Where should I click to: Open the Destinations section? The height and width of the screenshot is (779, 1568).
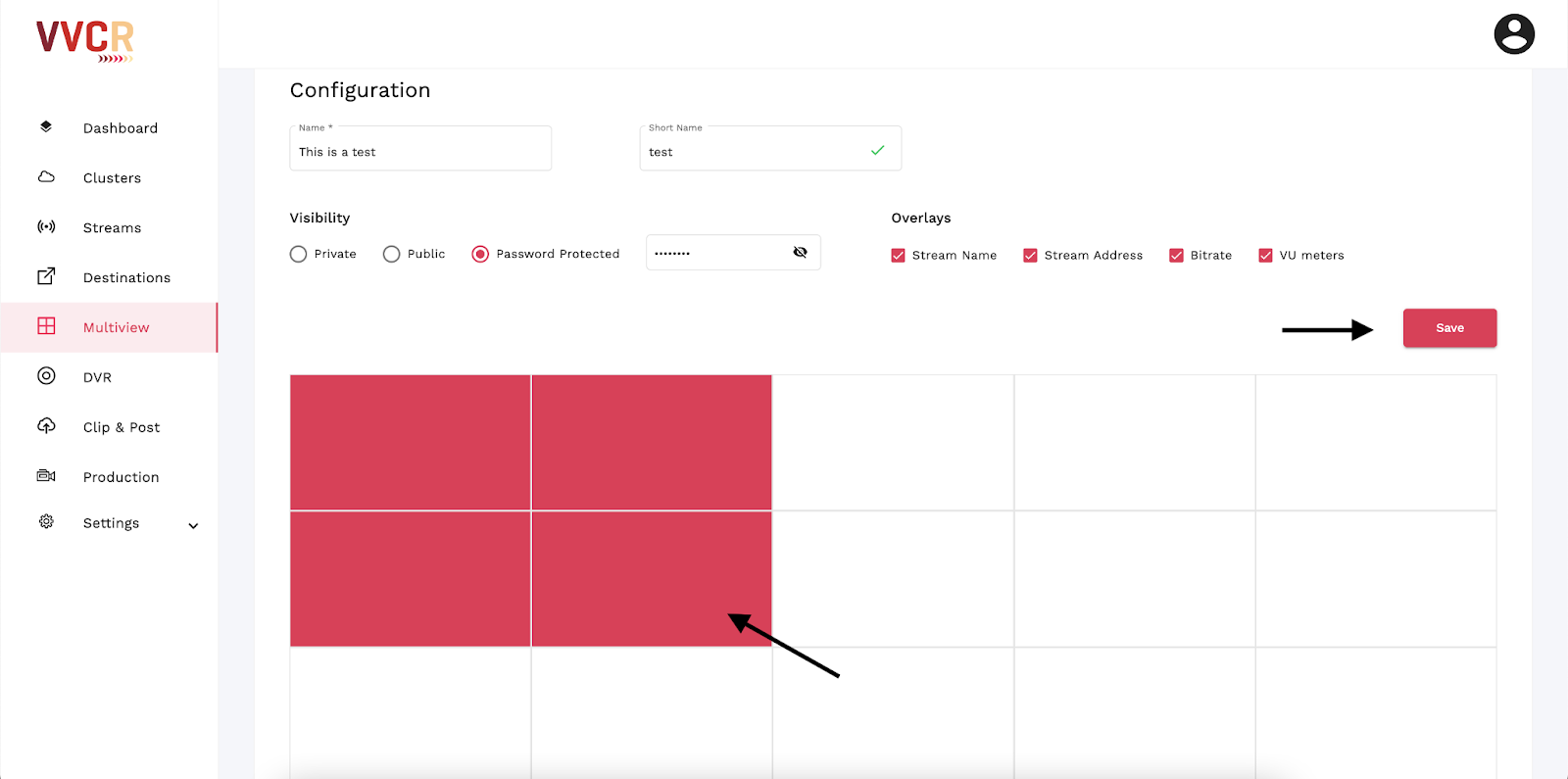coord(126,278)
